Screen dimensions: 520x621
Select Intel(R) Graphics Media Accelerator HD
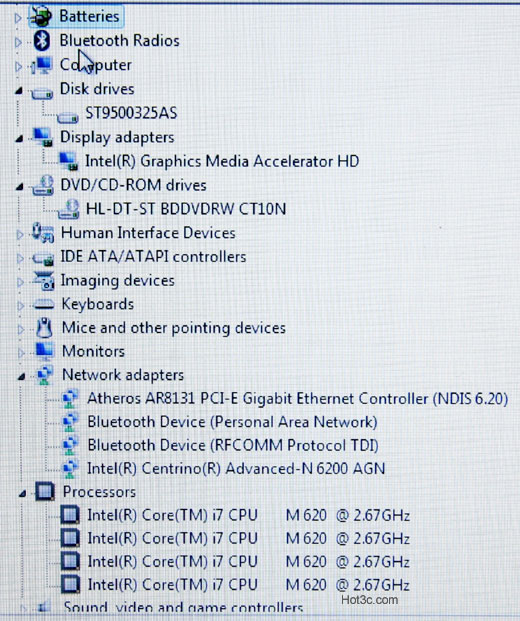[x=222, y=162]
